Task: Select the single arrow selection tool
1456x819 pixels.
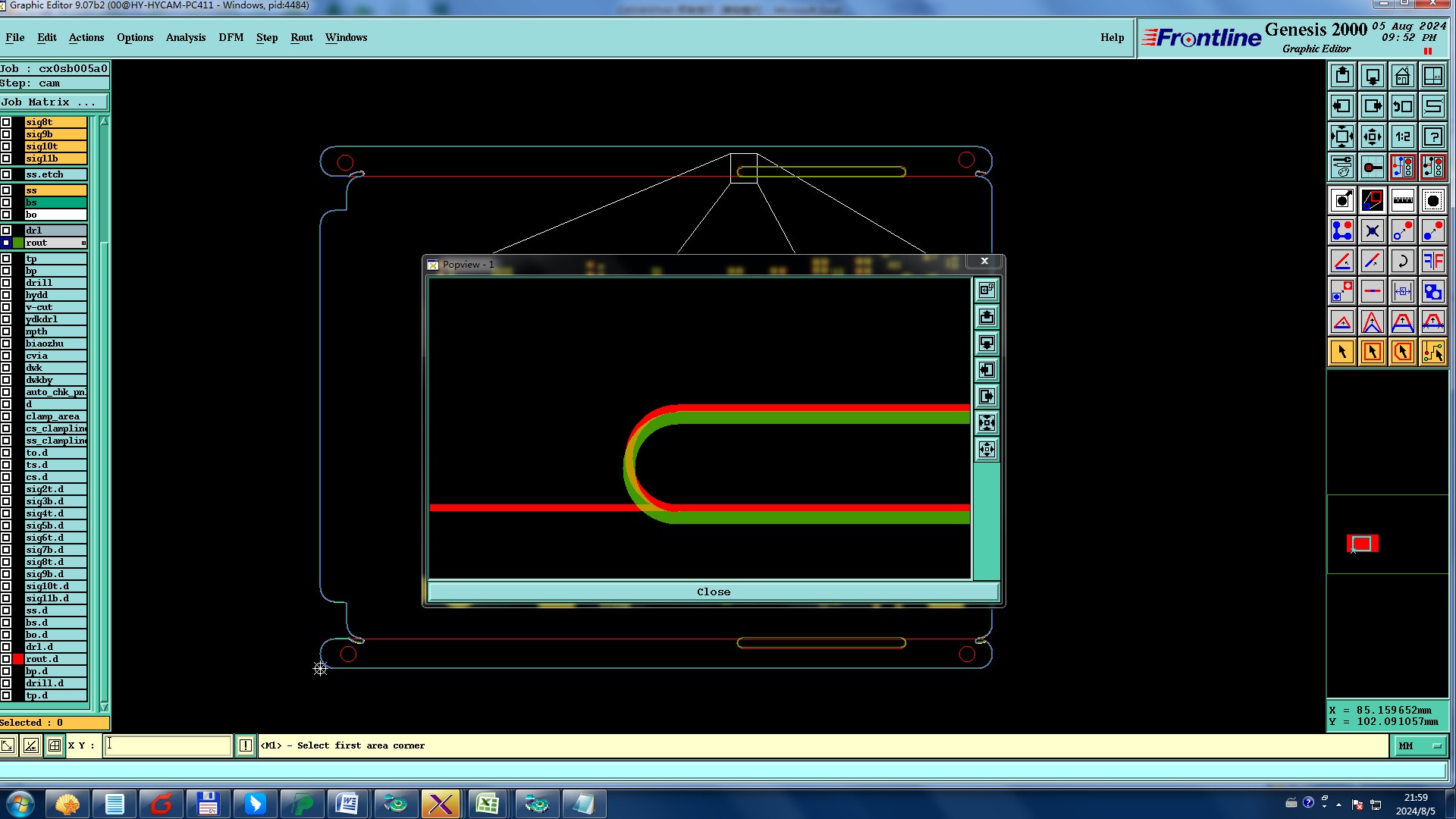Action: click(1341, 352)
